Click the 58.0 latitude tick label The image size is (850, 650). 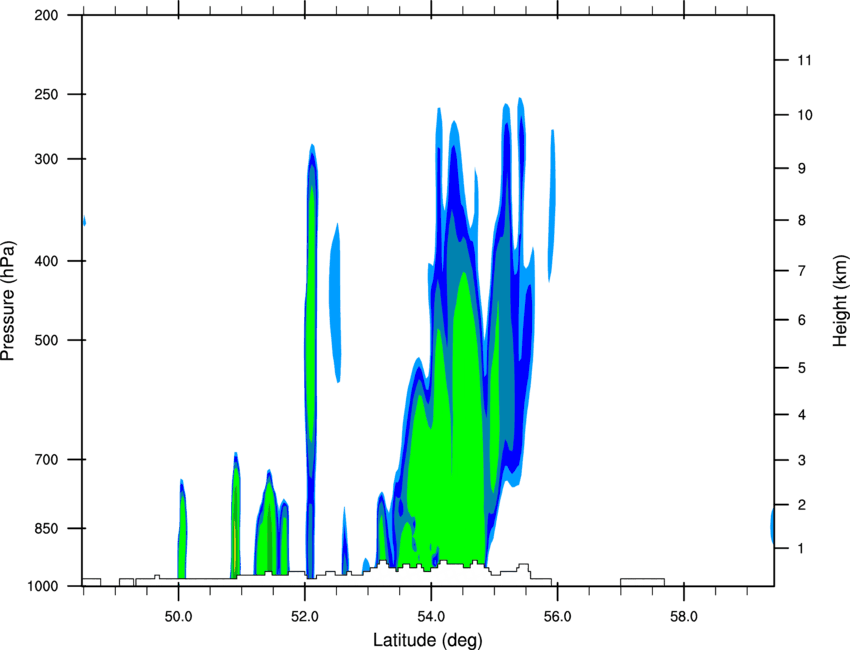pyautogui.click(x=684, y=617)
